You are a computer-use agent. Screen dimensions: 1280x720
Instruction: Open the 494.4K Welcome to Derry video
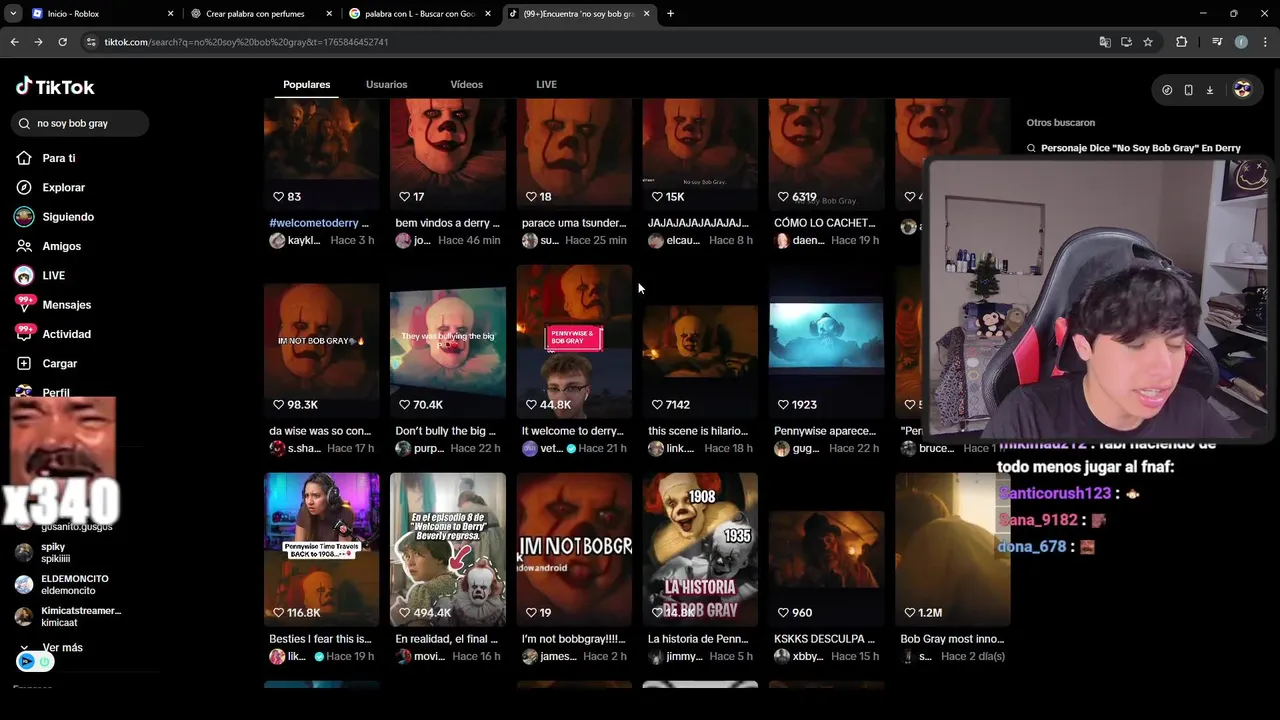447,549
